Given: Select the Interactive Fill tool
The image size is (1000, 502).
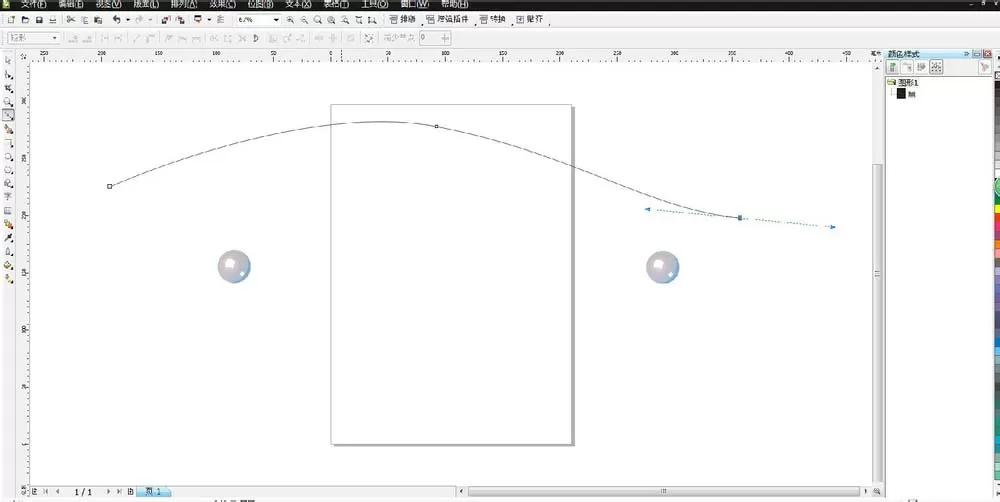Looking at the screenshot, I should [x=8, y=278].
